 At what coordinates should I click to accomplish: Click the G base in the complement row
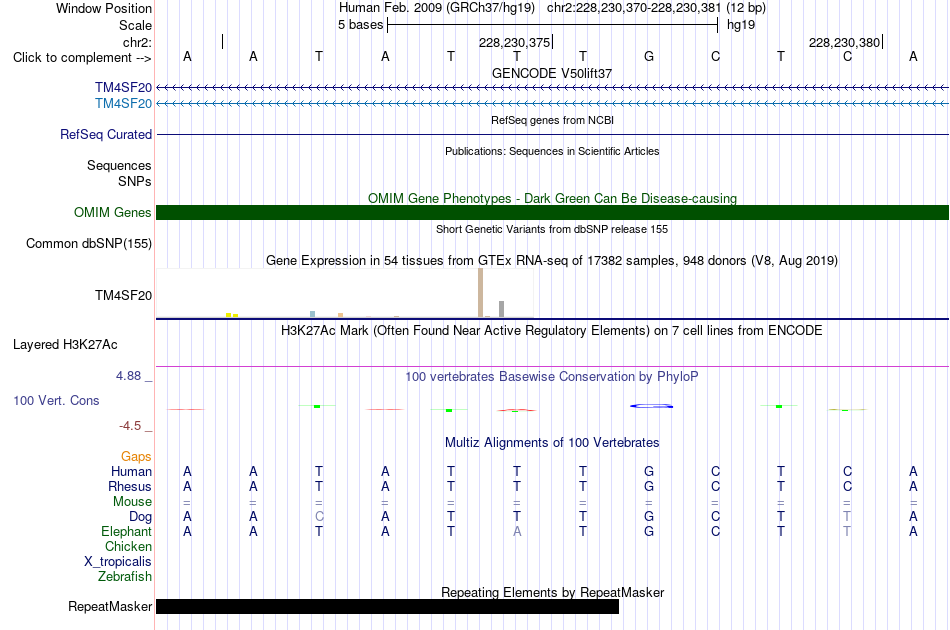point(649,57)
